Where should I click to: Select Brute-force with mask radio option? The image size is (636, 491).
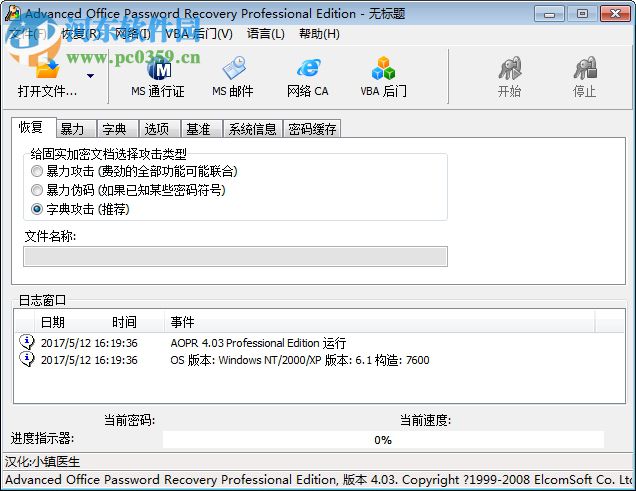(x=37, y=190)
